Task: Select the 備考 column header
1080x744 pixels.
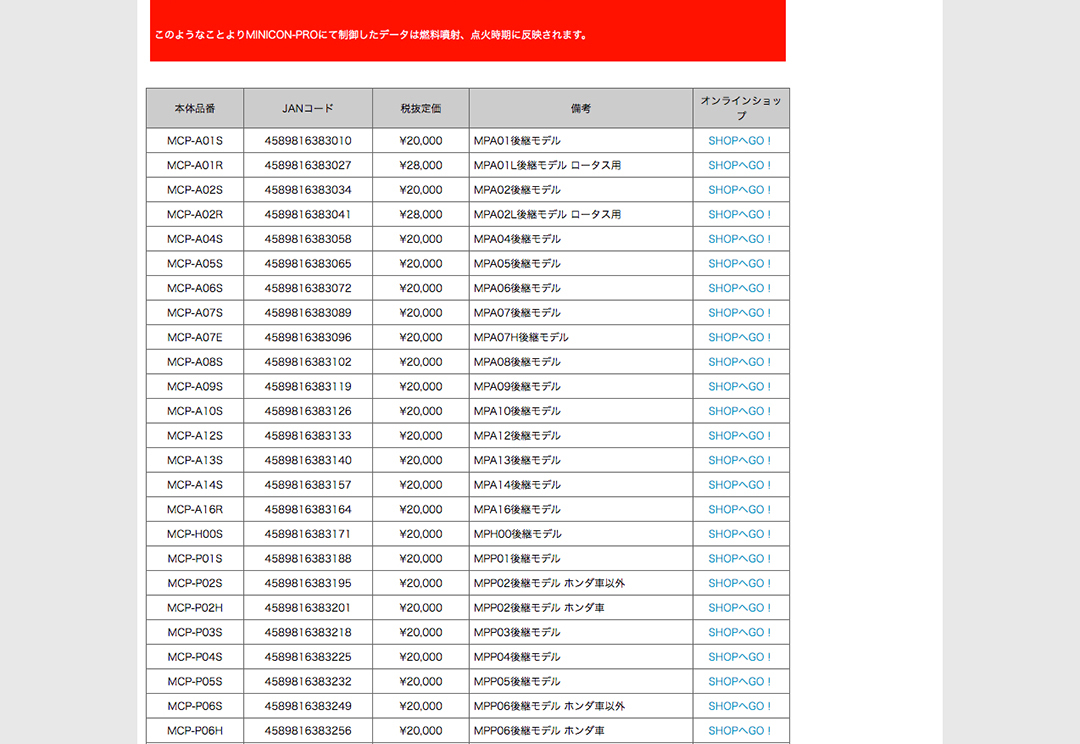Action: (x=581, y=108)
